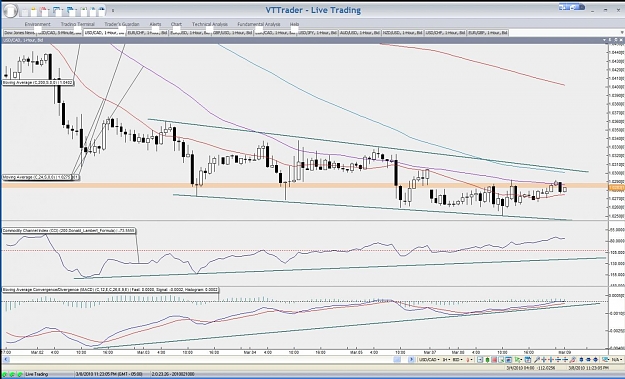This screenshot has width=625, height=379.
Task: Open the Chart menu
Action: pos(176,24)
